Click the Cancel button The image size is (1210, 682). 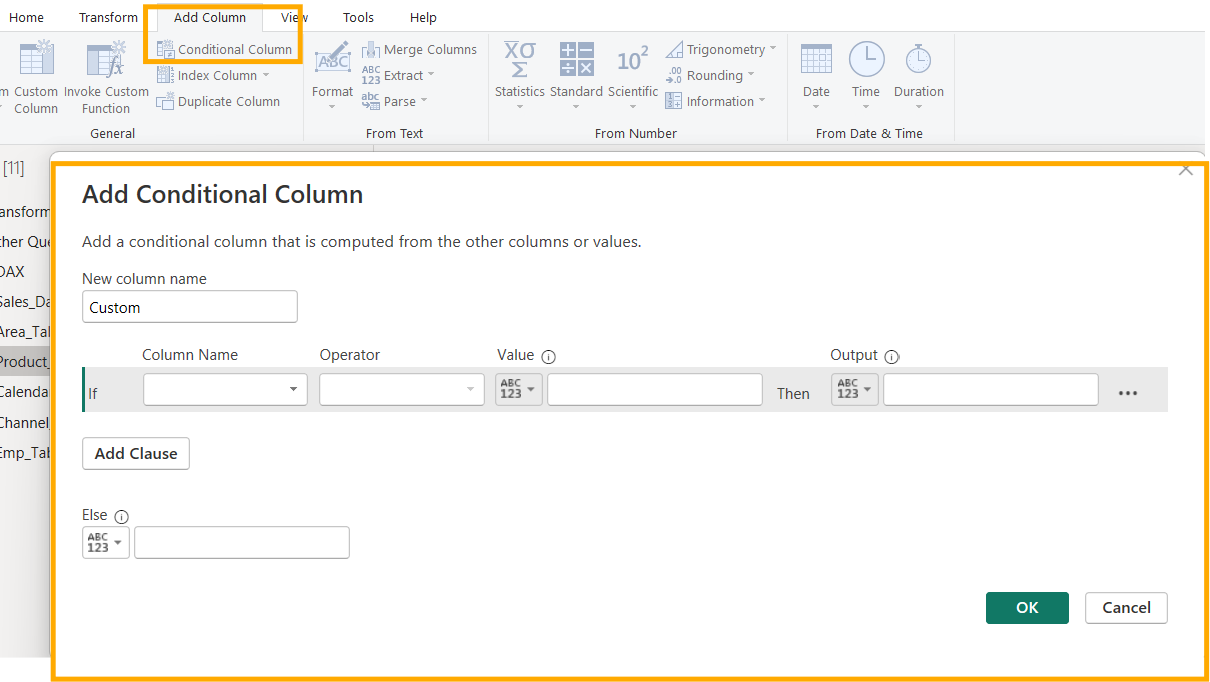tap(1126, 608)
